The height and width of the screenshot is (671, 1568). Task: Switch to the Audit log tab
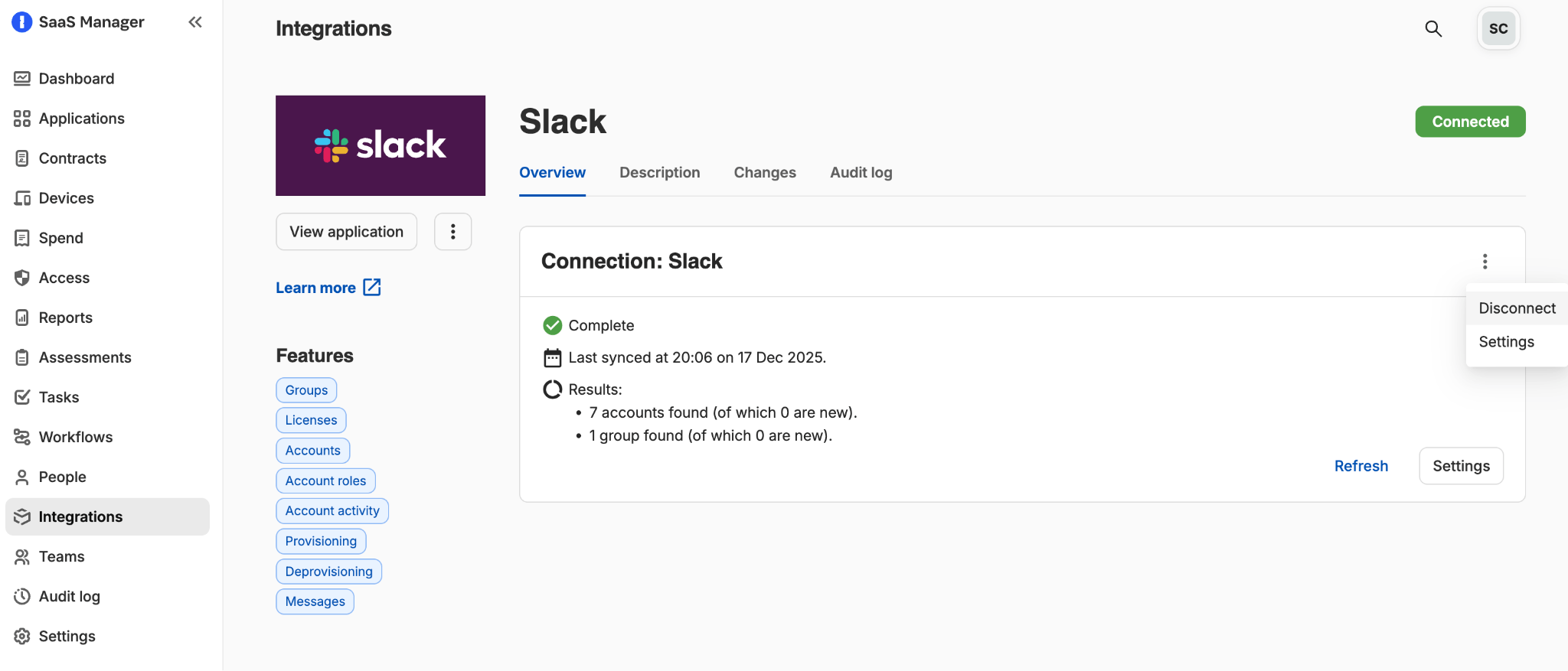pos(861,172)
